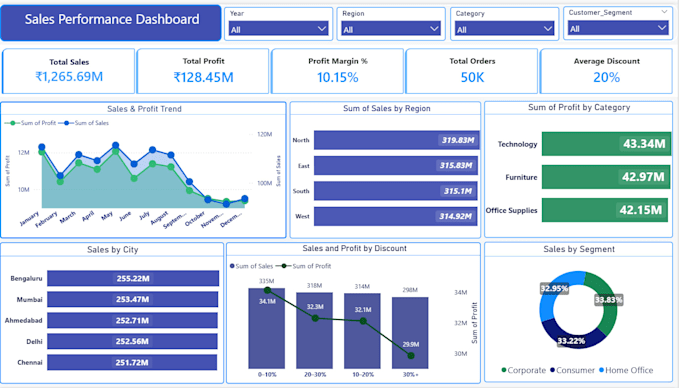
Task: Click the West region sales bar
Action: pyautogui.click(x=396, y=216)
